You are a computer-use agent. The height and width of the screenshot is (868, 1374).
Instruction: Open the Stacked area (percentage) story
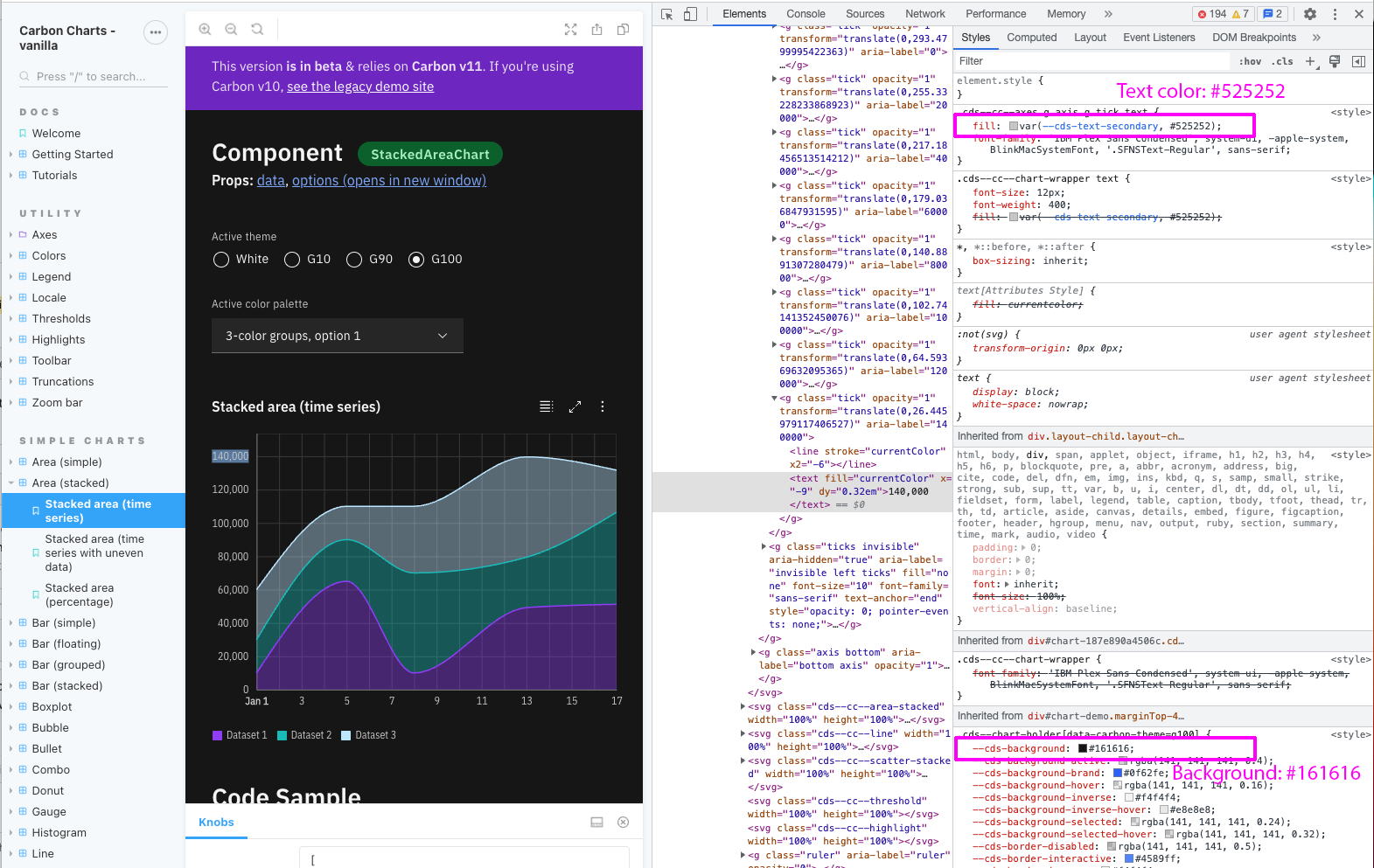[x=80, y=594]
